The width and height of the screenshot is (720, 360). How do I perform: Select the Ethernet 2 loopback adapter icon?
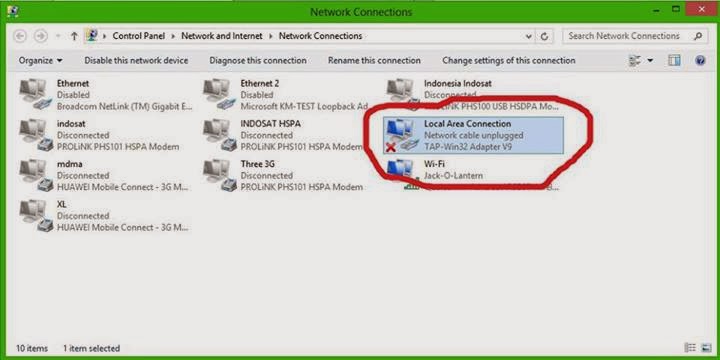pos(219,94)
